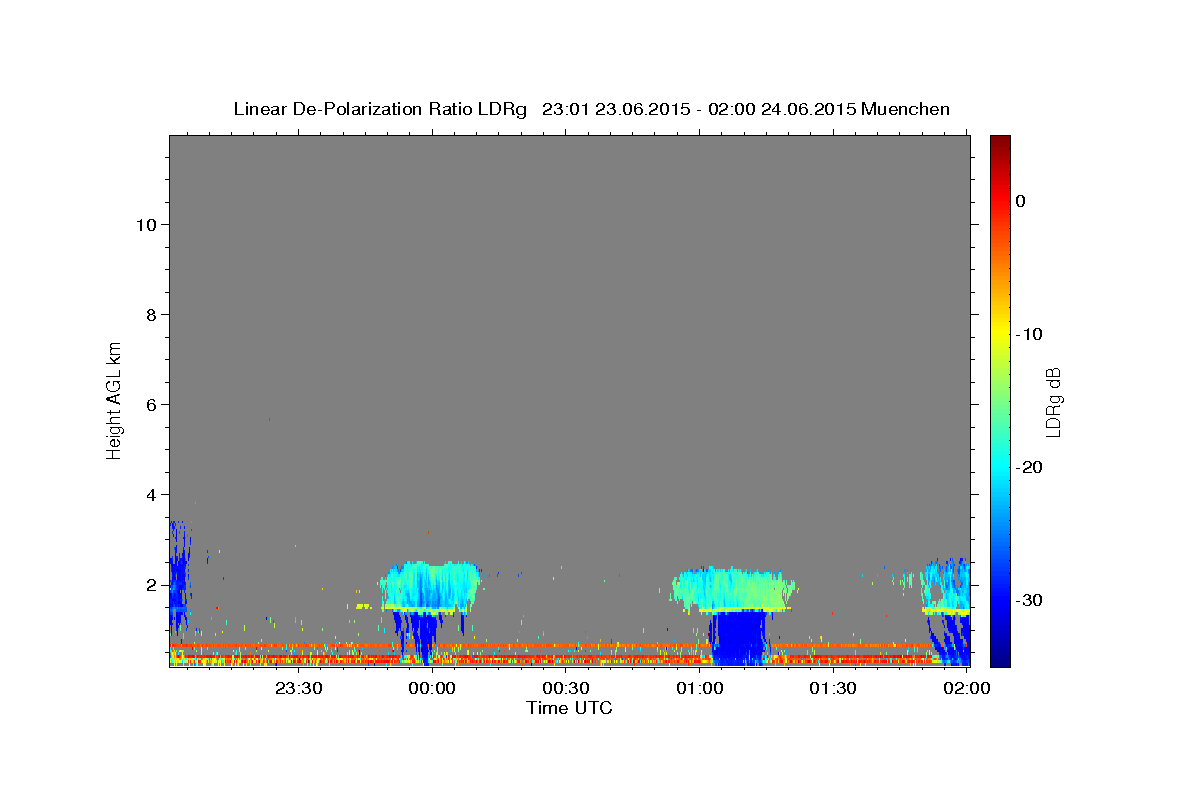The image size is (1200, 800).
Task: Click the dark blue bottom of colorbar
Action: pos(1000,655)
